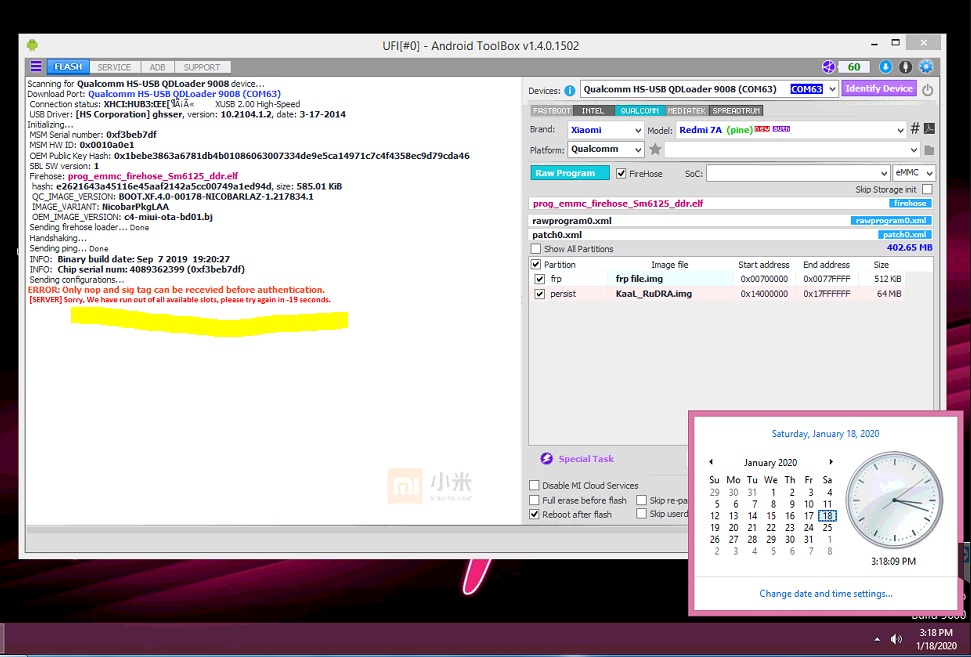The image size is (971, 657).
Task: Click the January 2020 calendar header
Action: pyautogui.click(x=770, y=463)
